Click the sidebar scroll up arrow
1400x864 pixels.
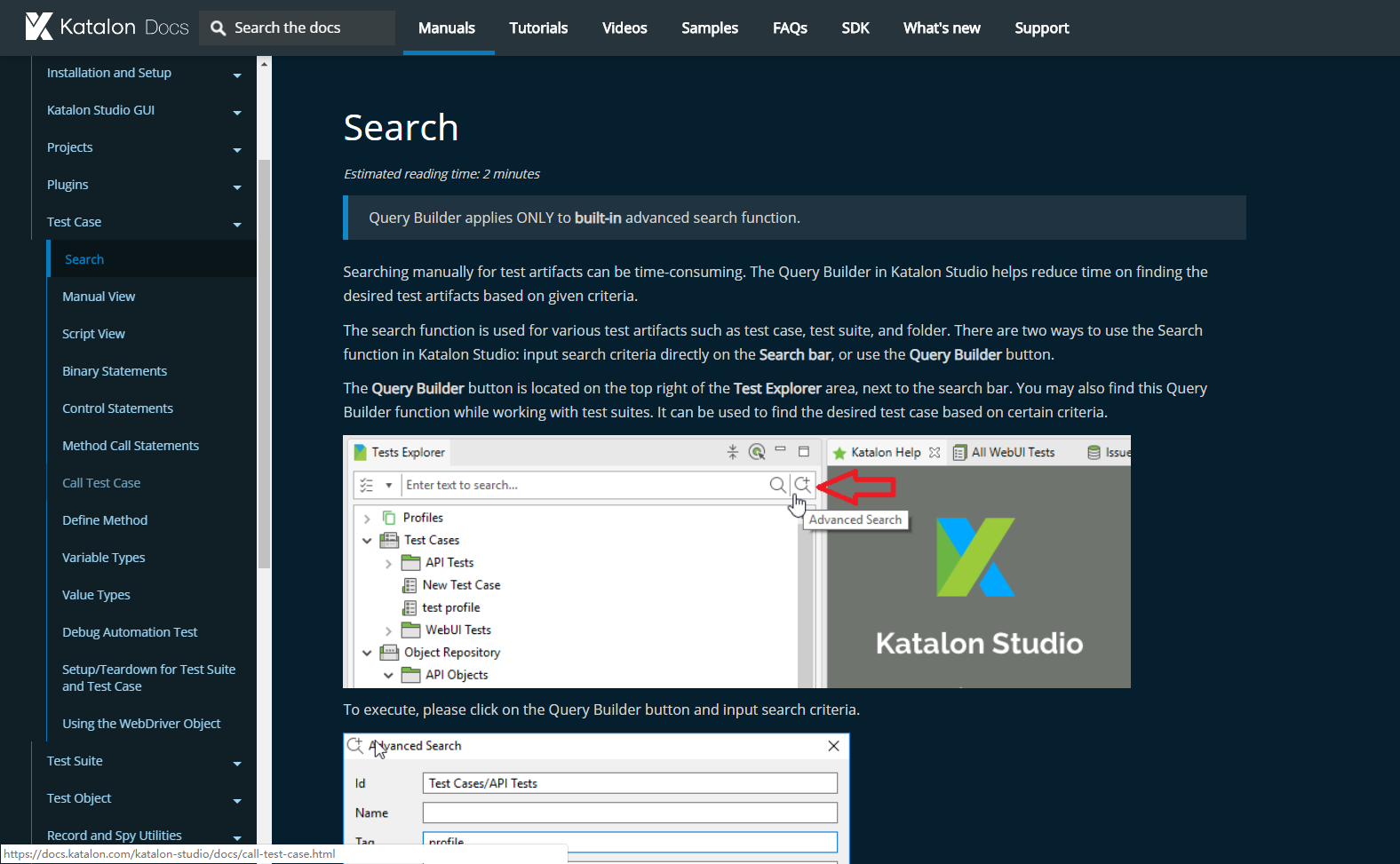pos(264,64)
